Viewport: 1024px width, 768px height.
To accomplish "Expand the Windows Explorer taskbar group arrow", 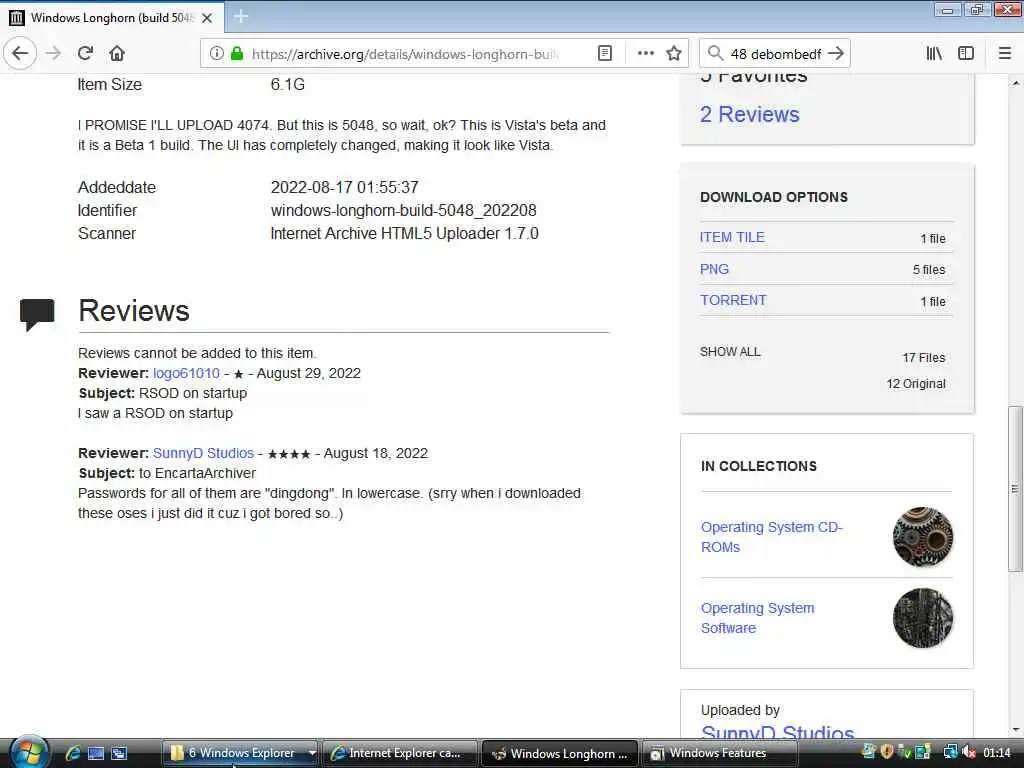I will tap(312, 753).
